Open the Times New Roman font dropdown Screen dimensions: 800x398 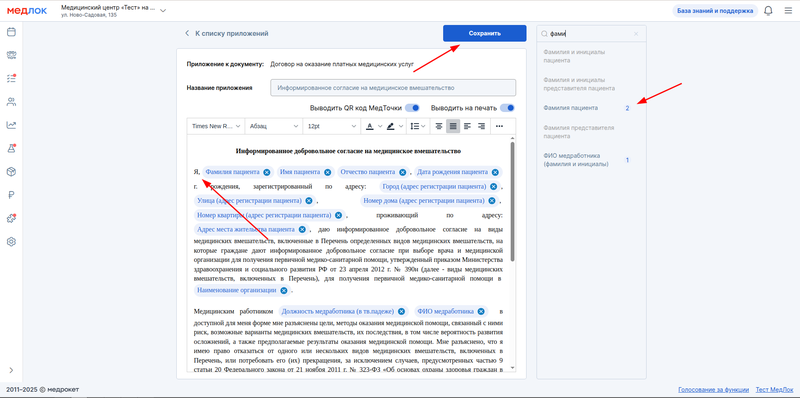216,126
